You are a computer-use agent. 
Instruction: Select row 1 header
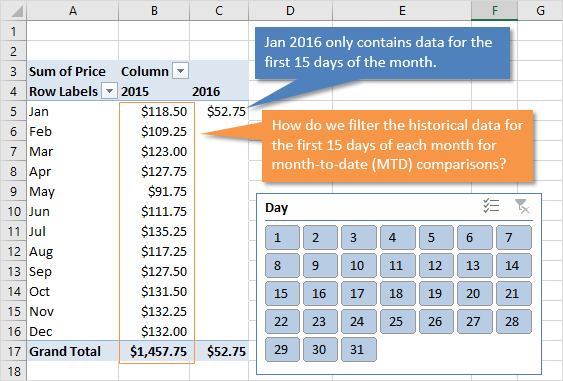click(13, 31)
